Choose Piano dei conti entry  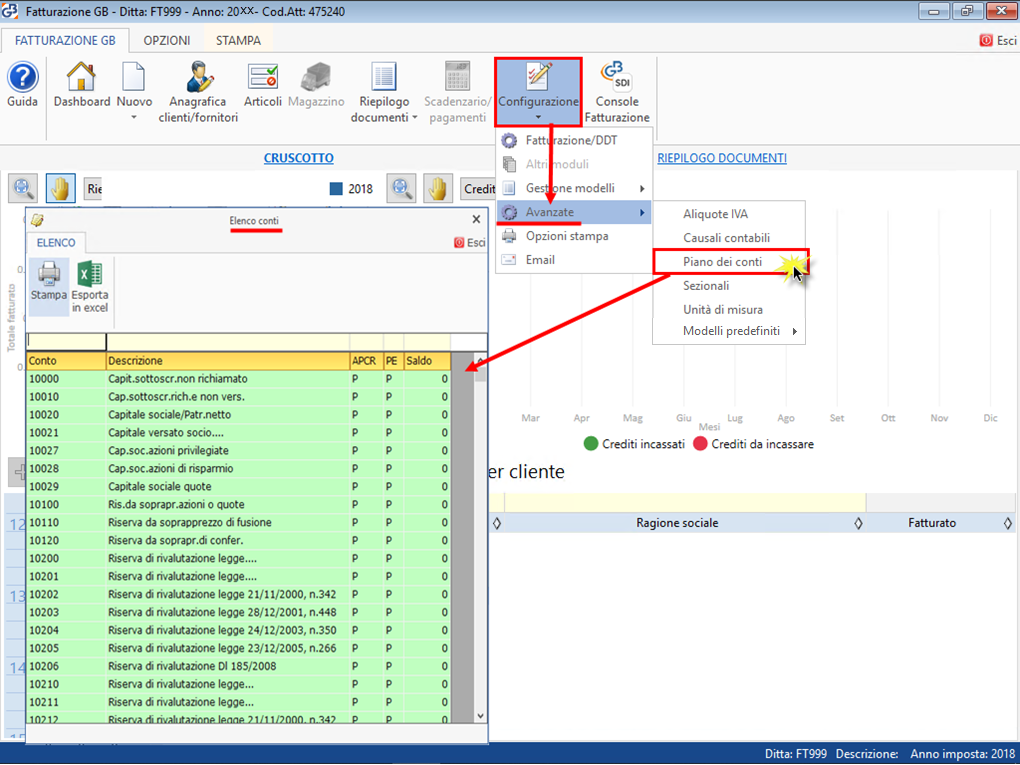coord(722,262)
